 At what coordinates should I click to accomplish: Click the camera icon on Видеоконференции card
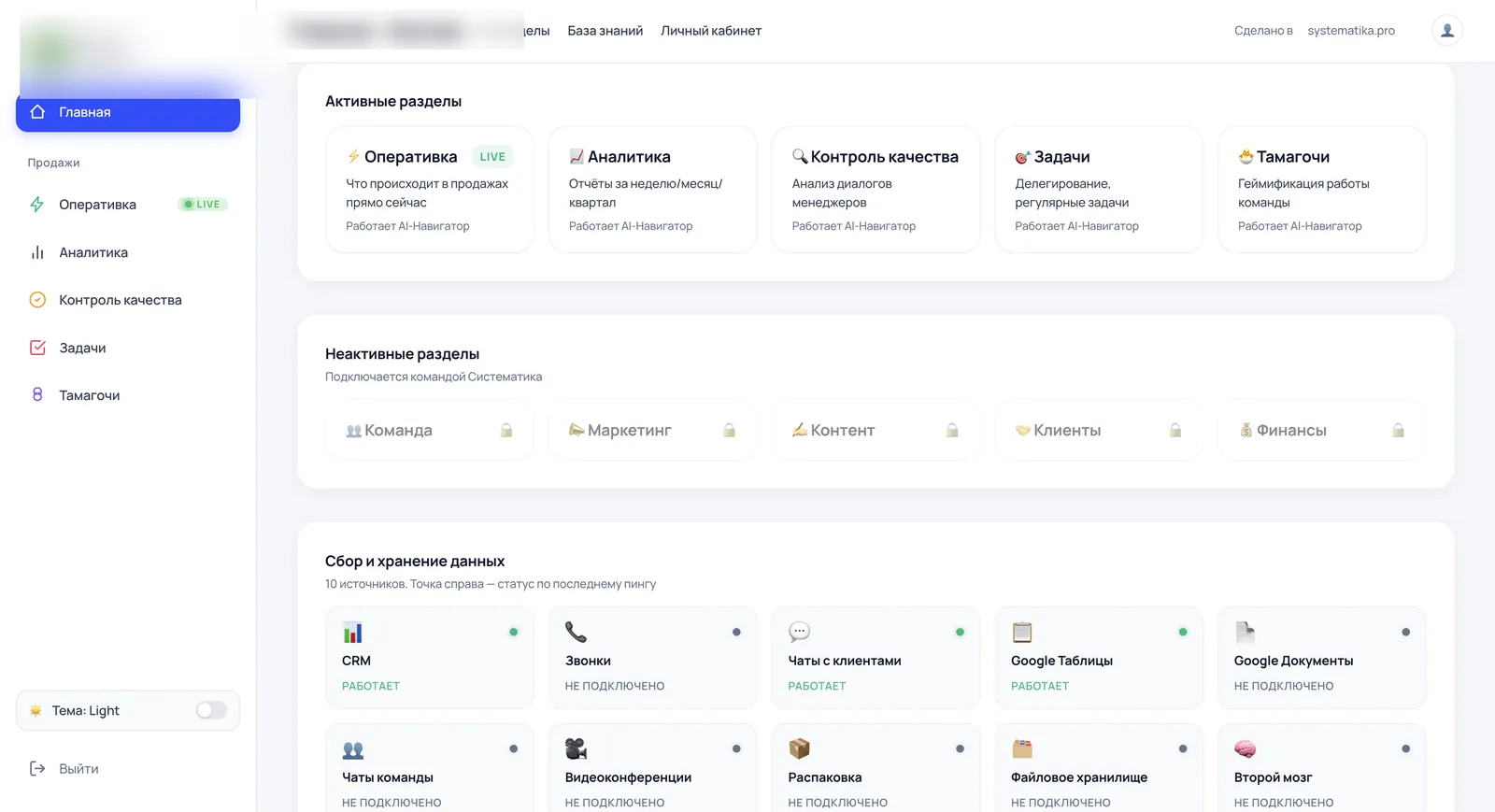(x=576, y=749)
